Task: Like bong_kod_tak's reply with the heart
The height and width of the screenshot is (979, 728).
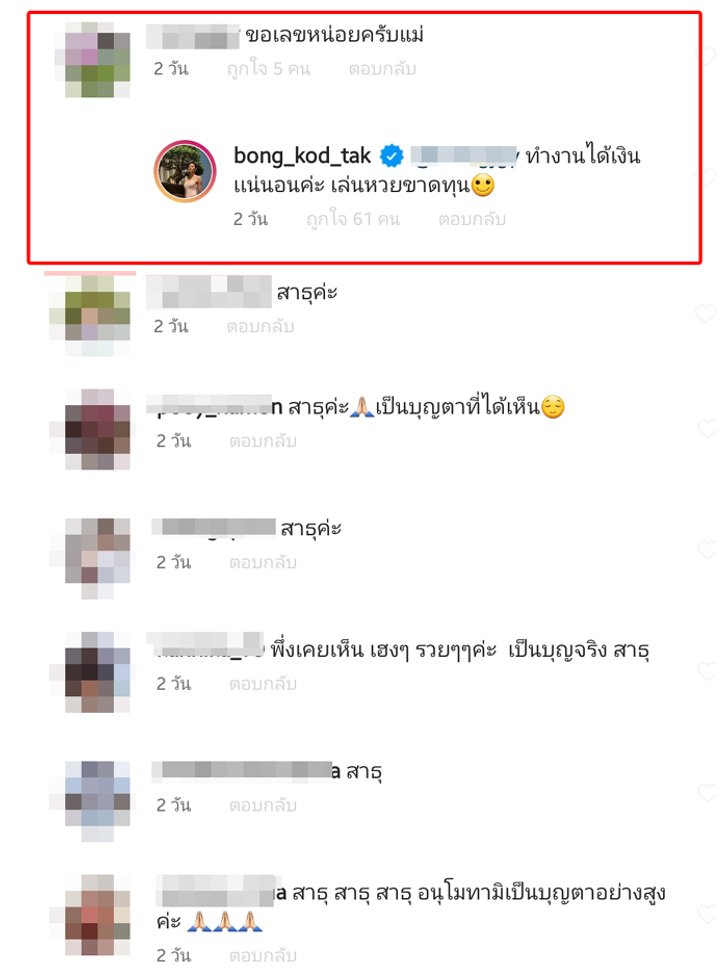Action: 706,178
